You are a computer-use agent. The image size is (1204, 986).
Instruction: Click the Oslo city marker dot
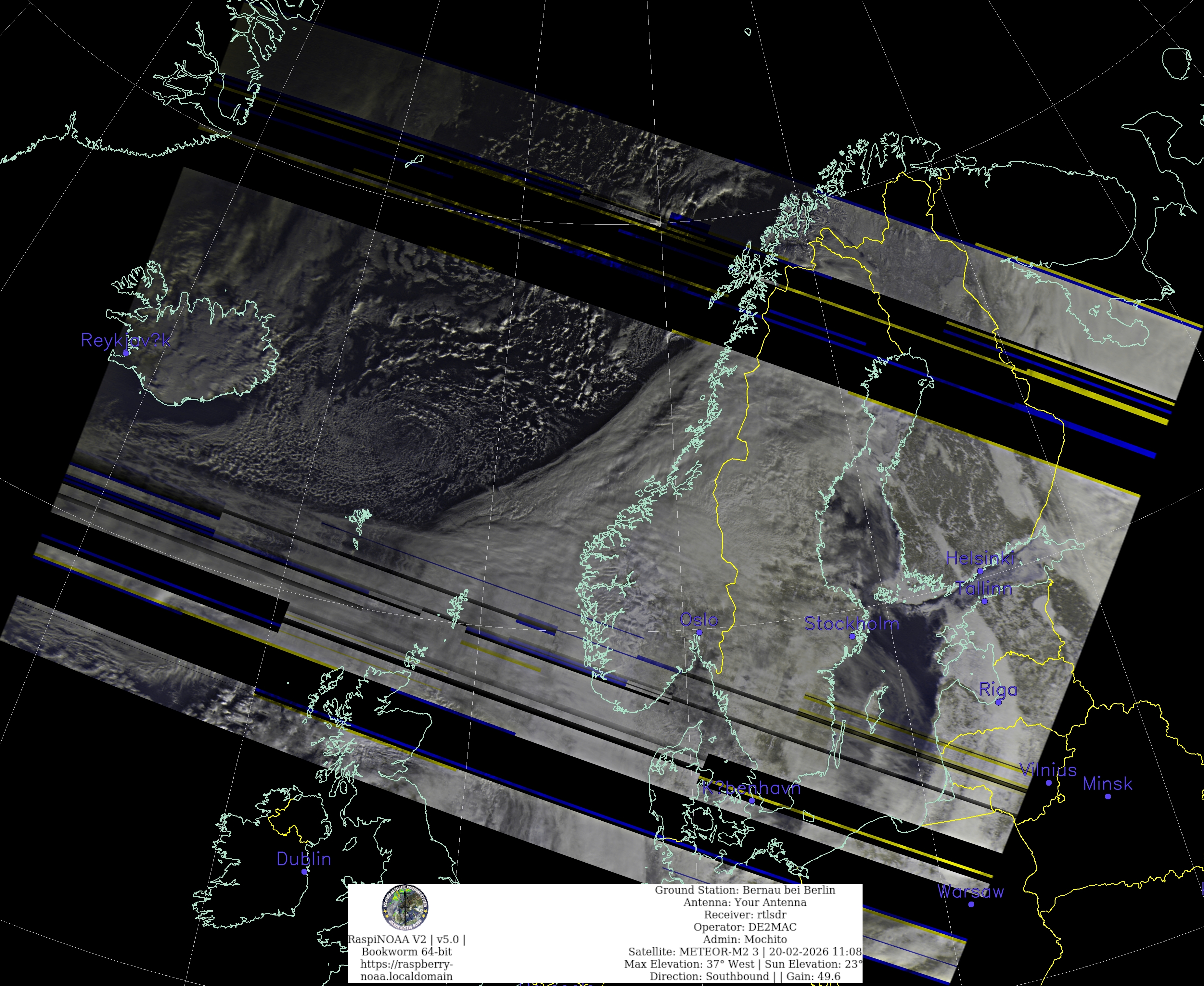pos(699,632)
